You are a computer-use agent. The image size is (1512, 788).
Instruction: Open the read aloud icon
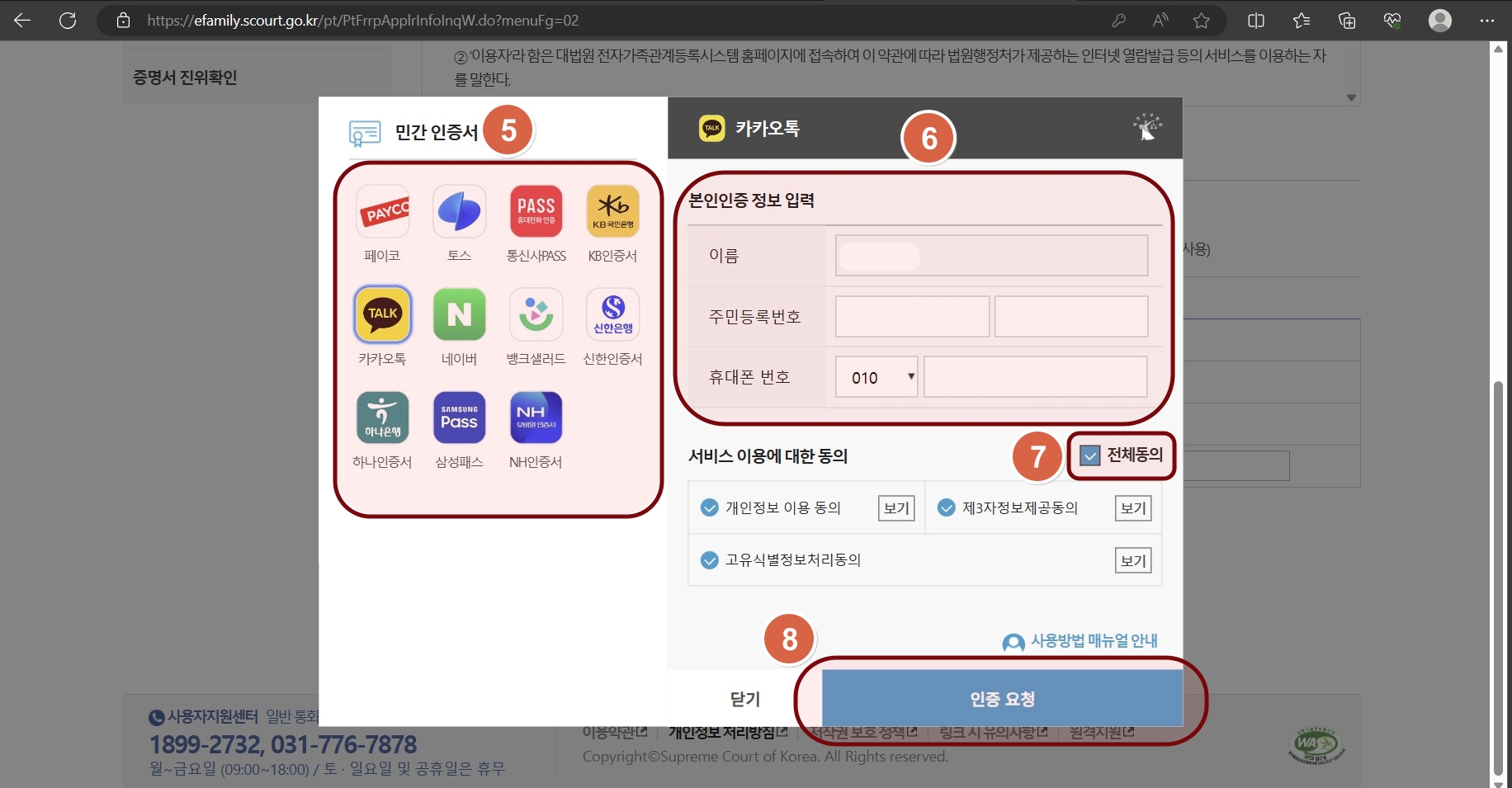1160,21
